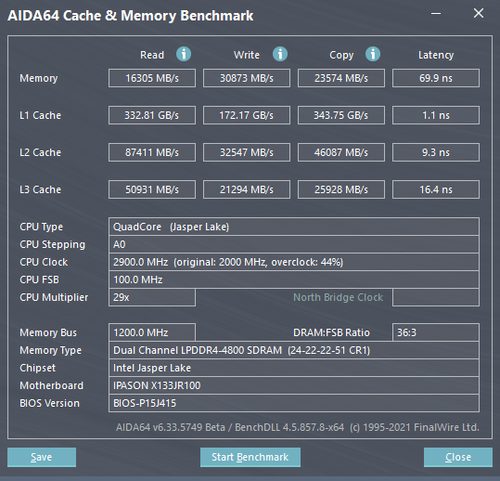This screenshot has height=481, width=500.
Task: Select L2 Cache latency 9.3 ns
Action: (436, 152)
